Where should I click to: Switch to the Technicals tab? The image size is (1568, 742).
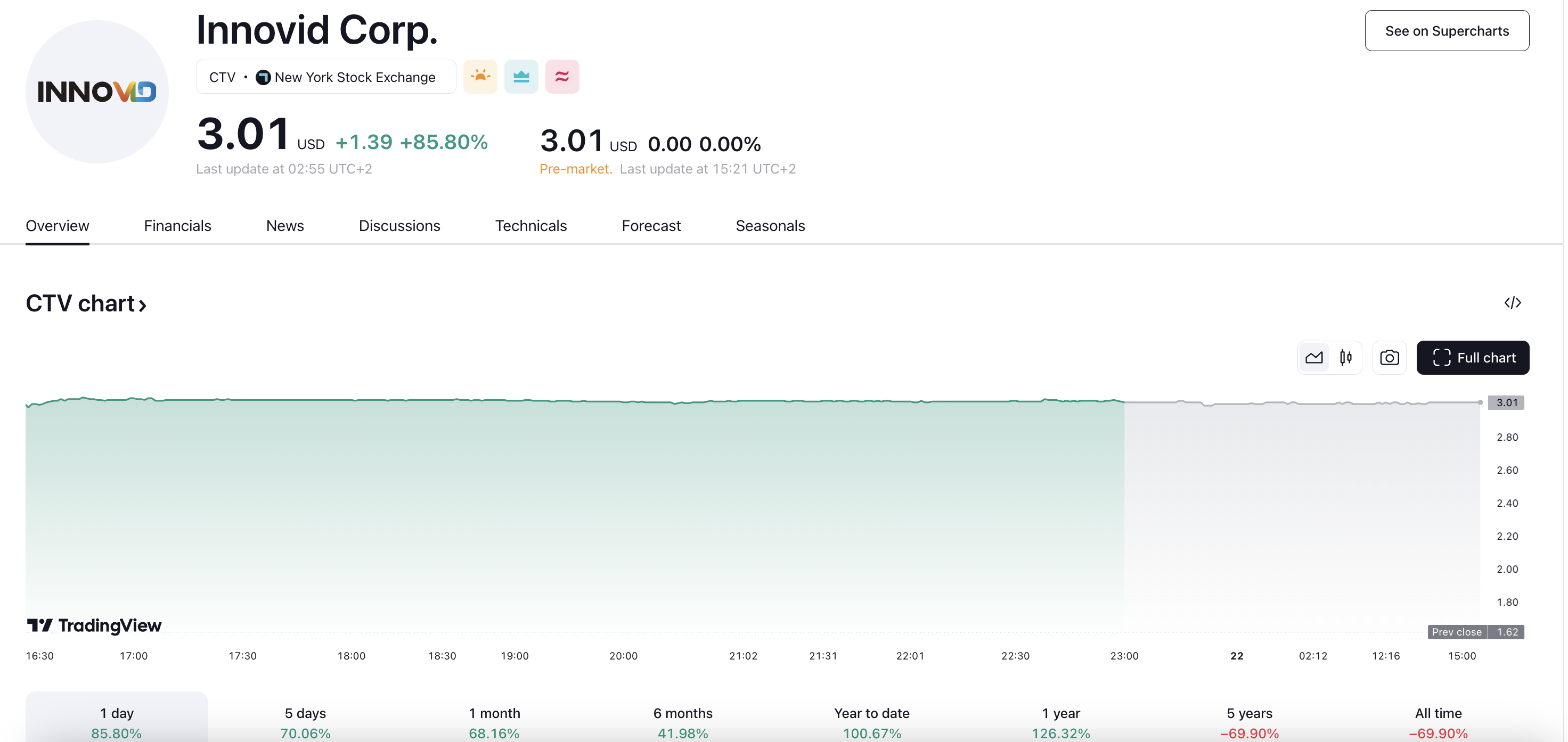531,226
